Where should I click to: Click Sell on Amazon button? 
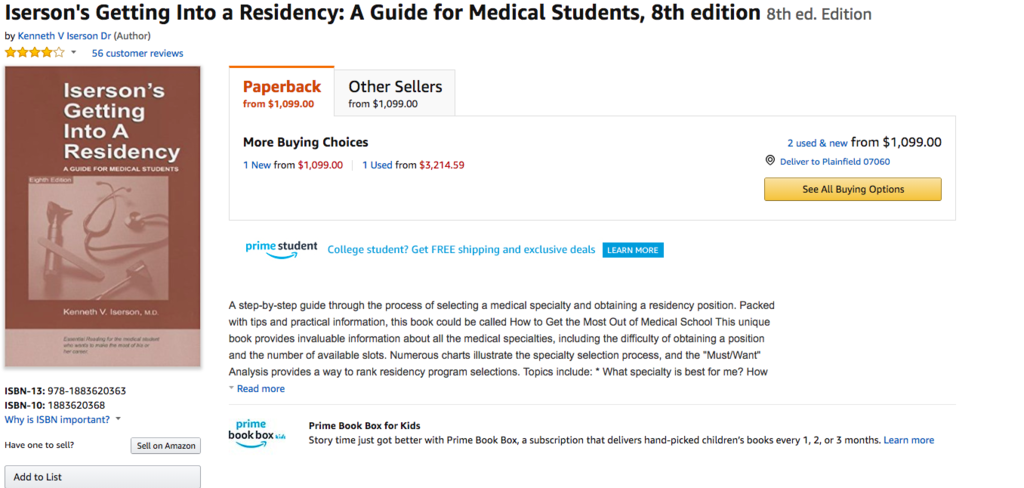coord(165,446)
